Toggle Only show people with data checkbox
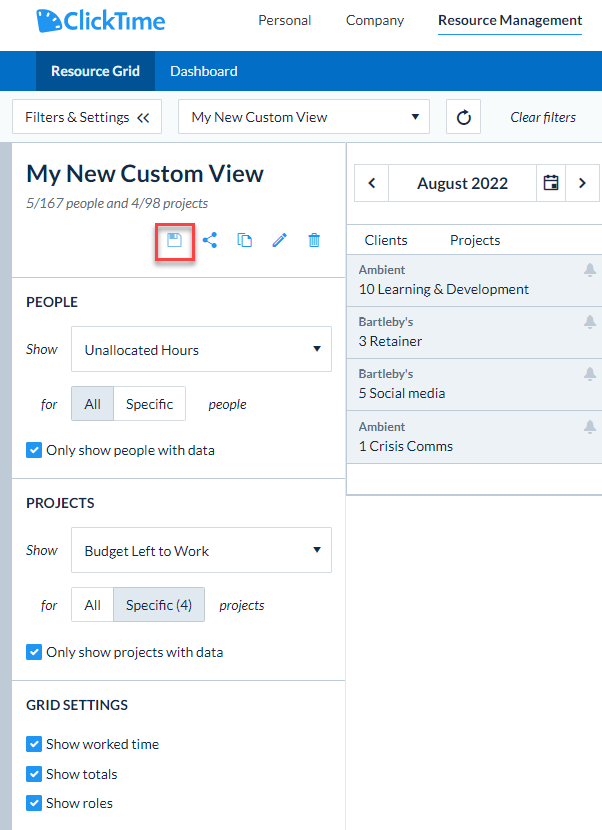 (x=34, y=450)
